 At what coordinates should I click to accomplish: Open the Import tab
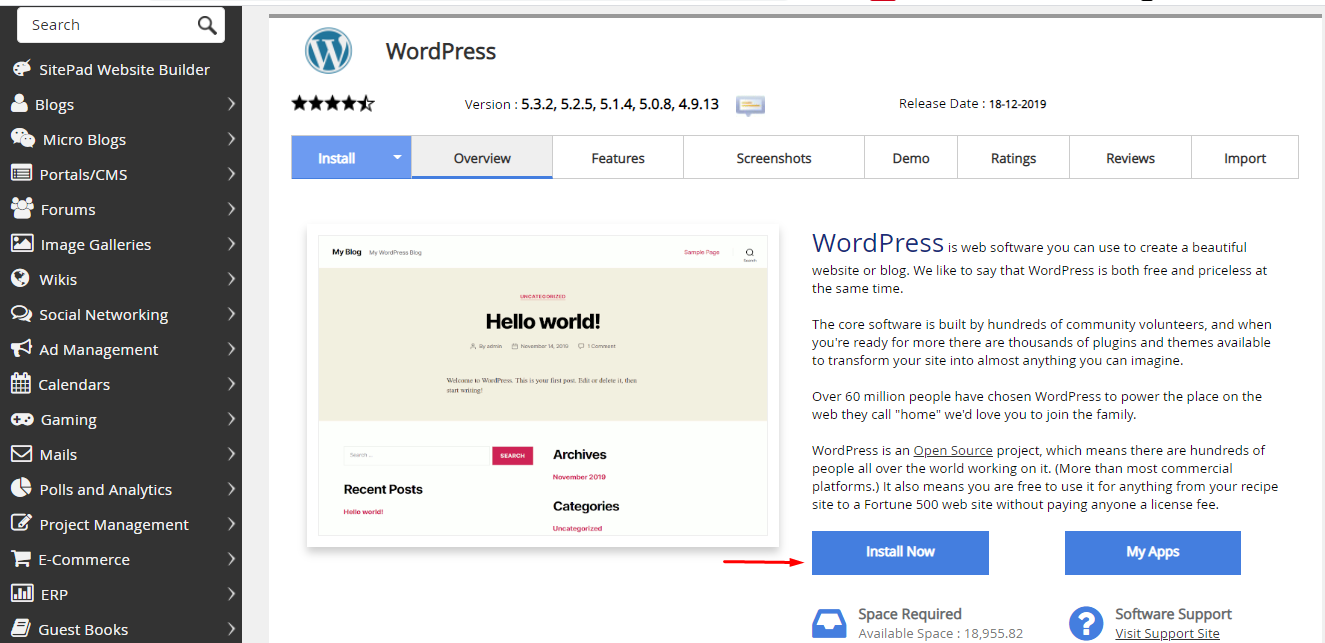pos(1245,158)
